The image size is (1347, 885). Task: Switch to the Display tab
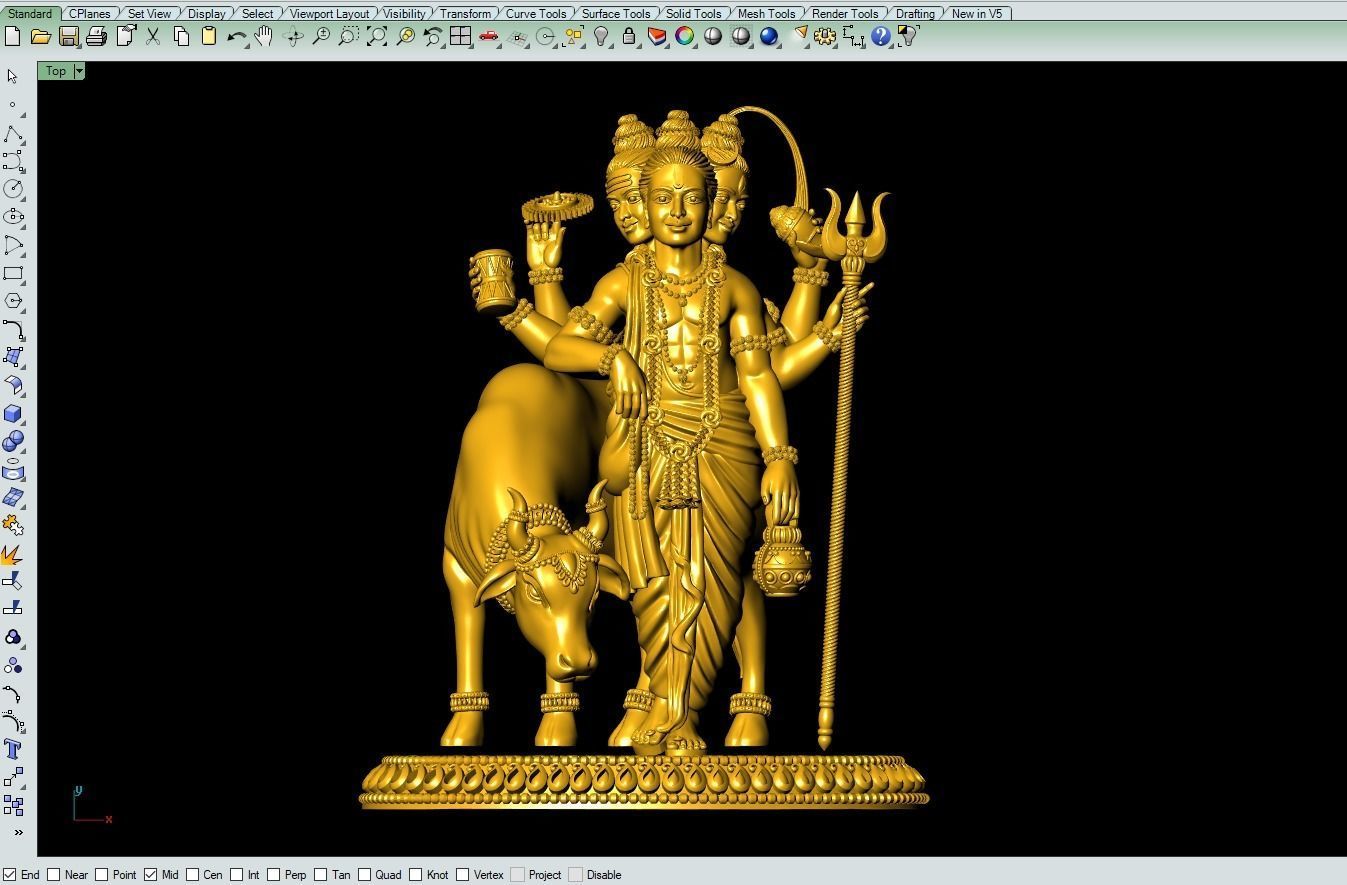[207, 14]
